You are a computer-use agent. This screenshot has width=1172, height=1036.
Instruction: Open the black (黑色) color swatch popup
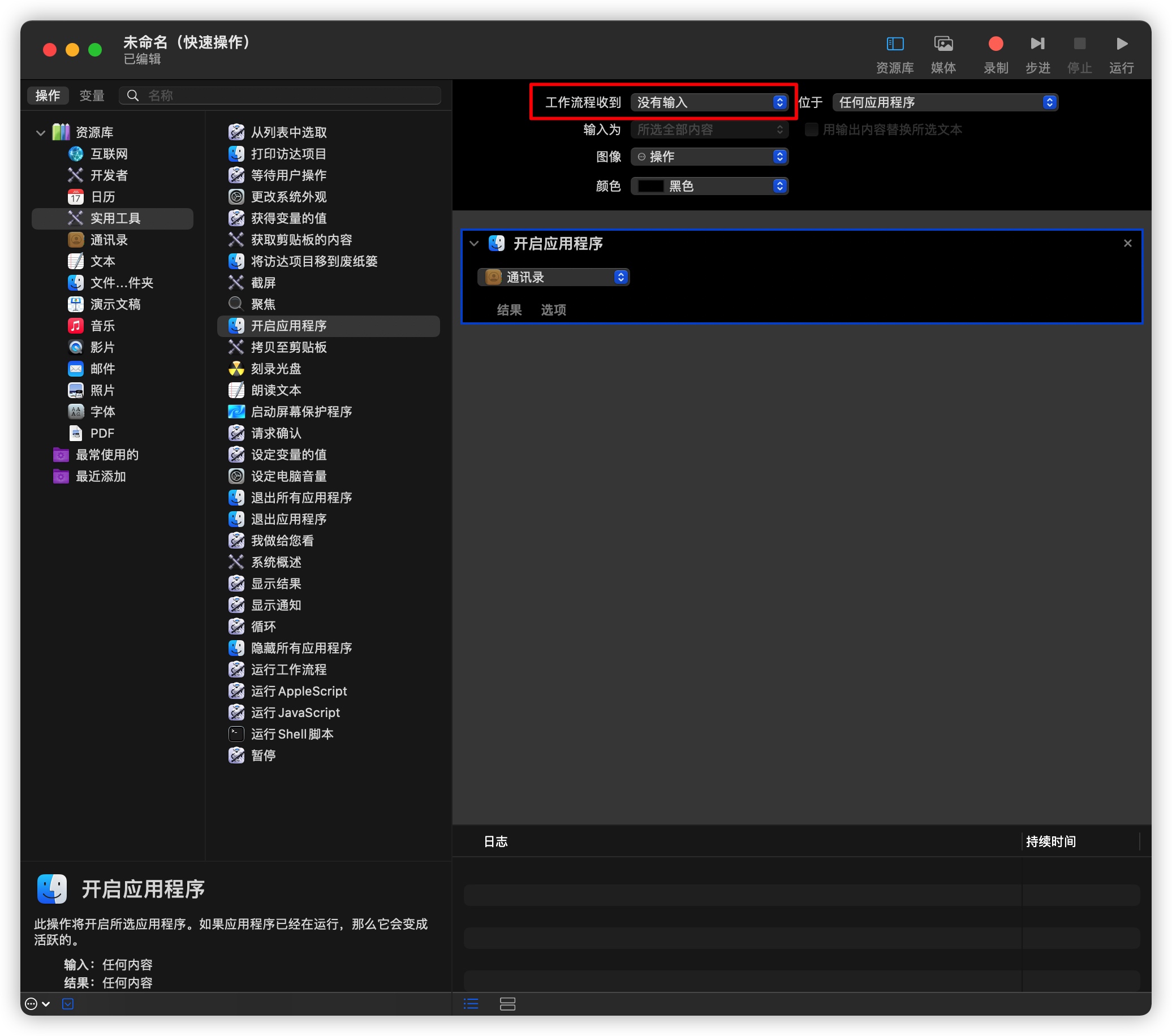coord(709,186)
